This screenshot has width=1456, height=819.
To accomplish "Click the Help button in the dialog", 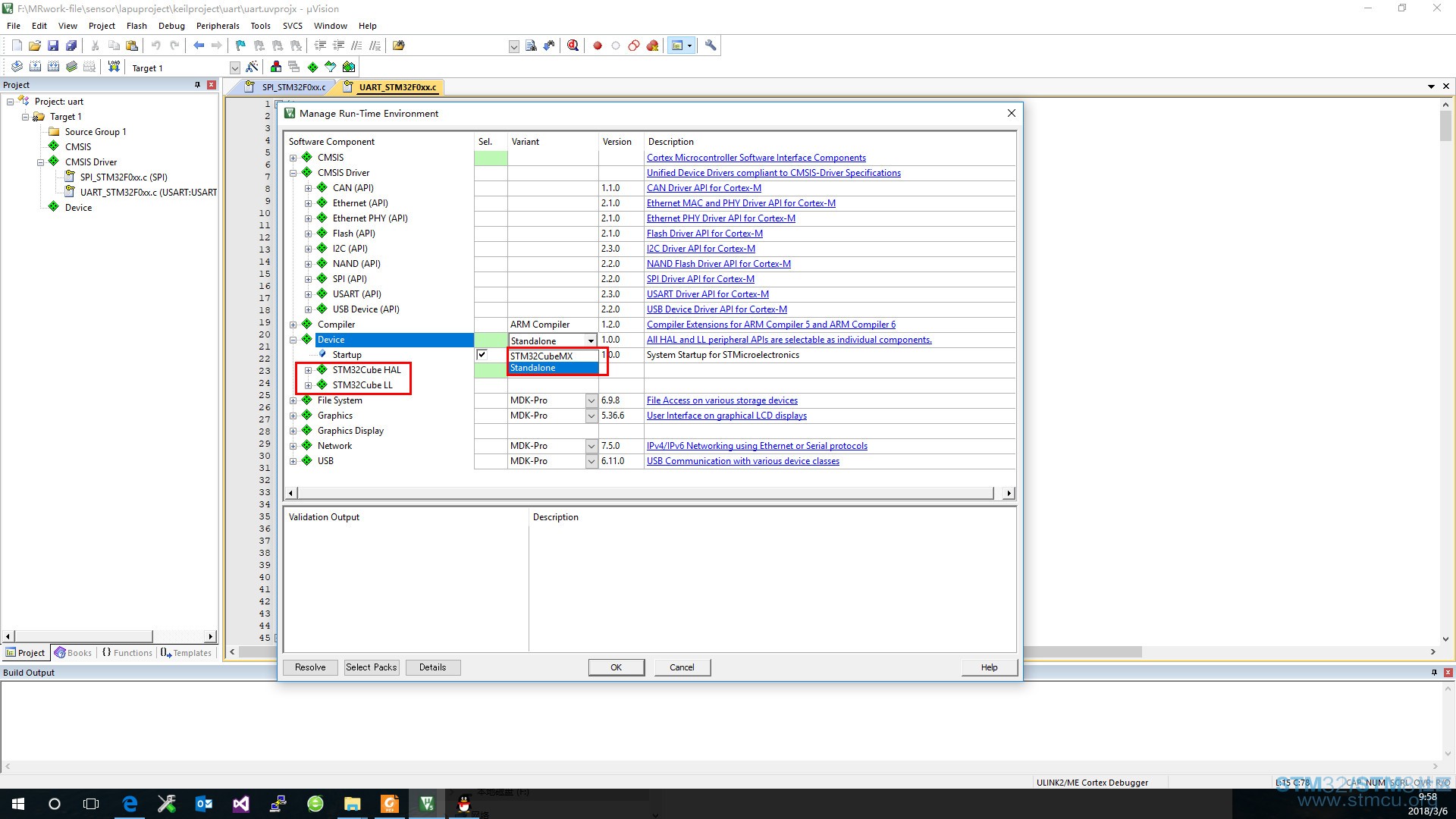I will [989, 667].
